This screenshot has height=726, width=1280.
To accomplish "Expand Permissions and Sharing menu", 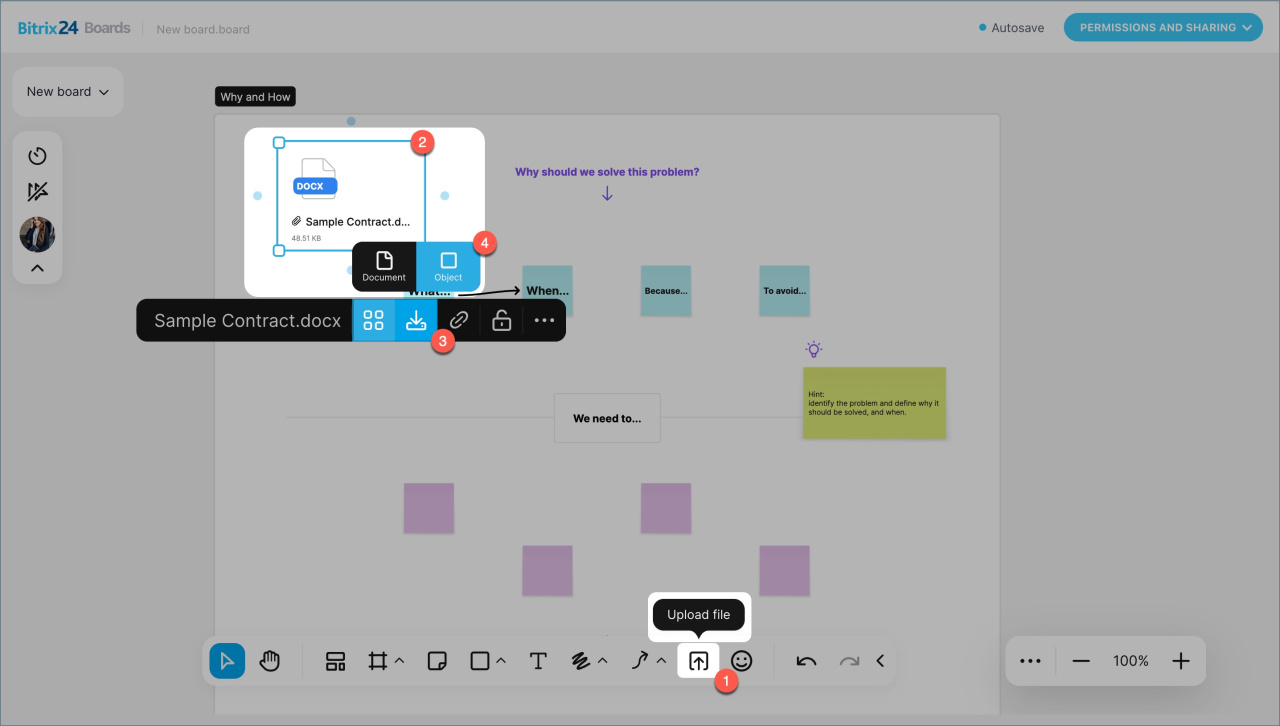I will 1162,28.
